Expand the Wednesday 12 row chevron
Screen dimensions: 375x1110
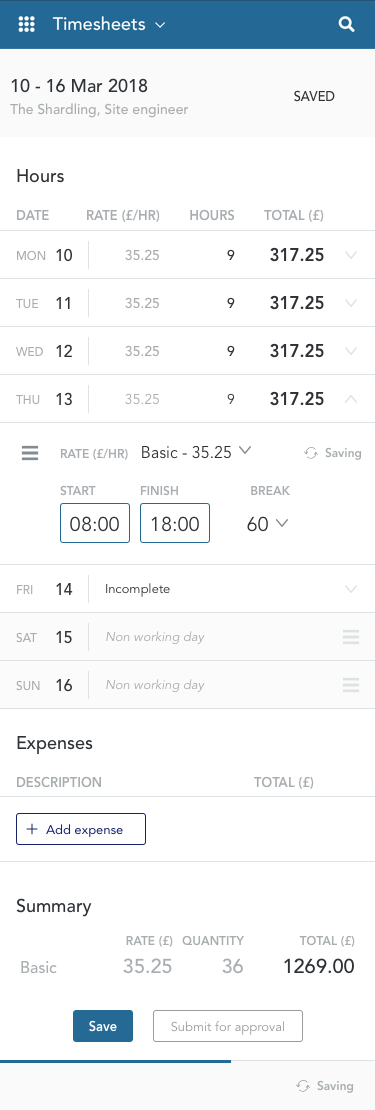point(350,351)
